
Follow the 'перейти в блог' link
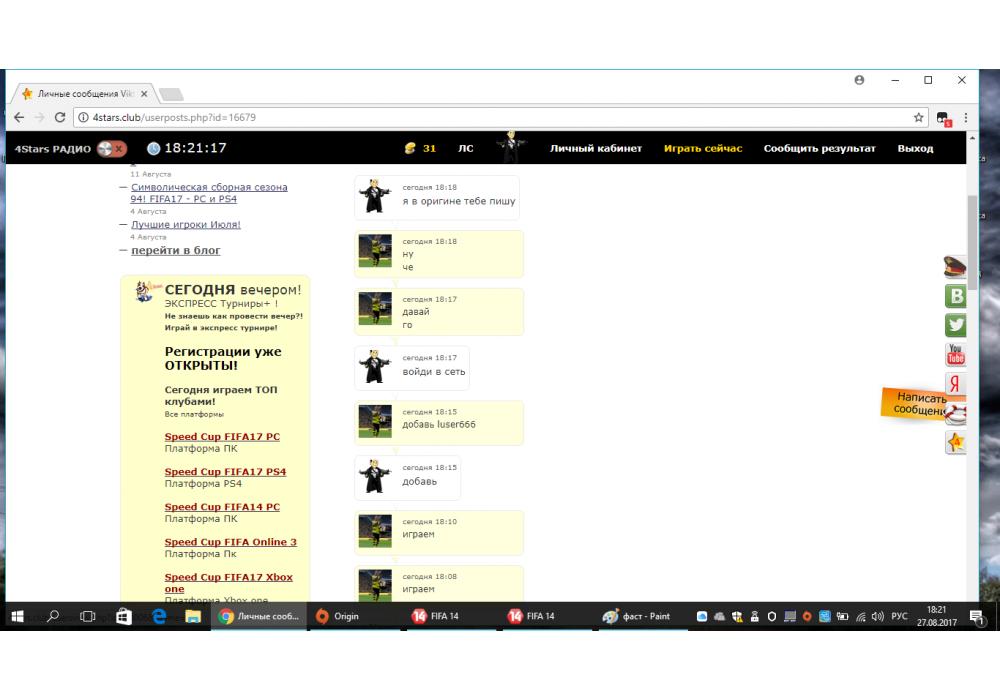coord(176,251)
